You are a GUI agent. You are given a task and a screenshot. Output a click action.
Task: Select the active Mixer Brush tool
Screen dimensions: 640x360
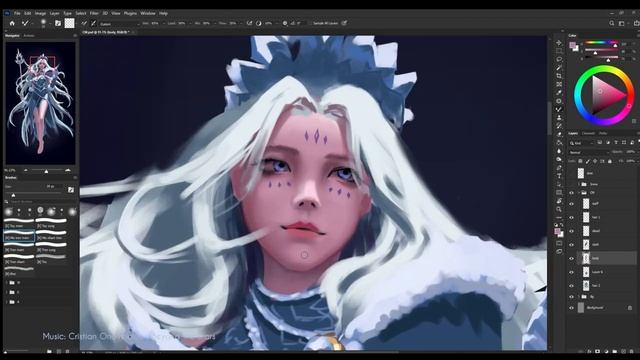(x=559, y=109)
